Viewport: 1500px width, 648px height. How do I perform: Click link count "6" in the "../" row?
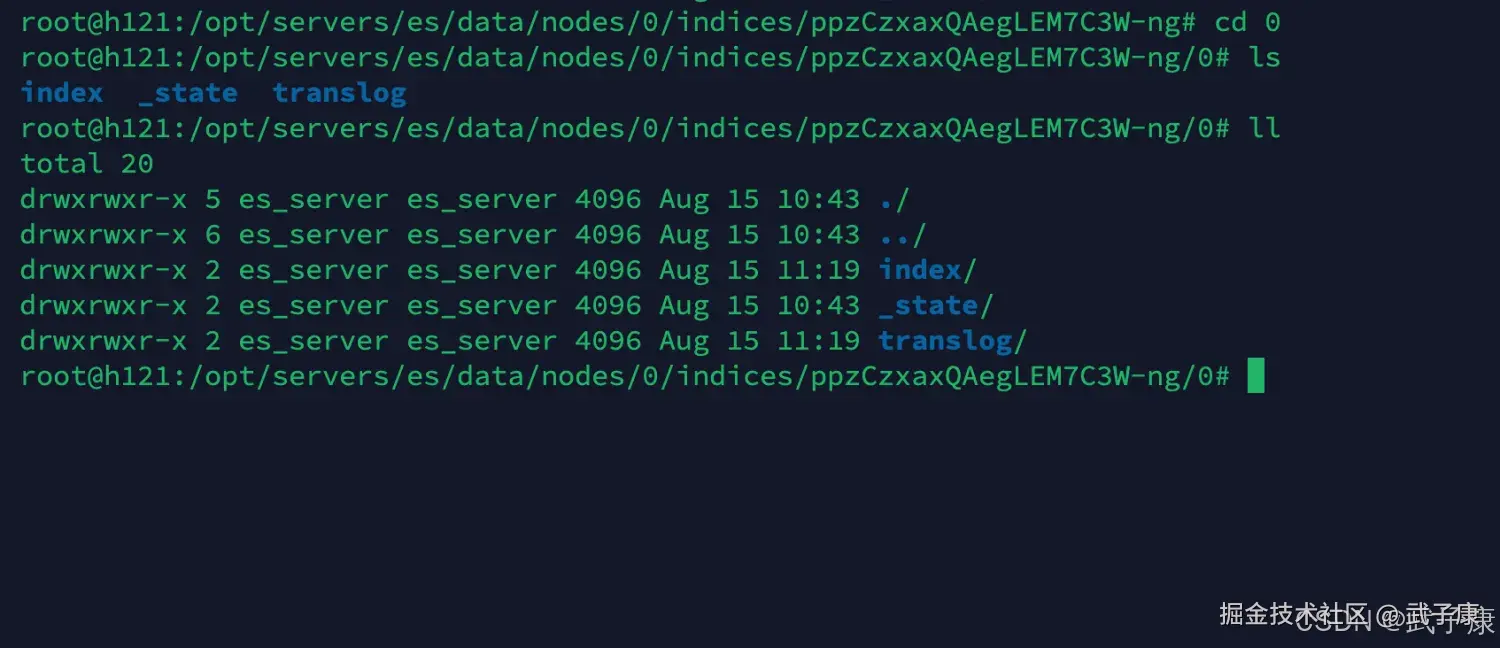tap(213, 234)
